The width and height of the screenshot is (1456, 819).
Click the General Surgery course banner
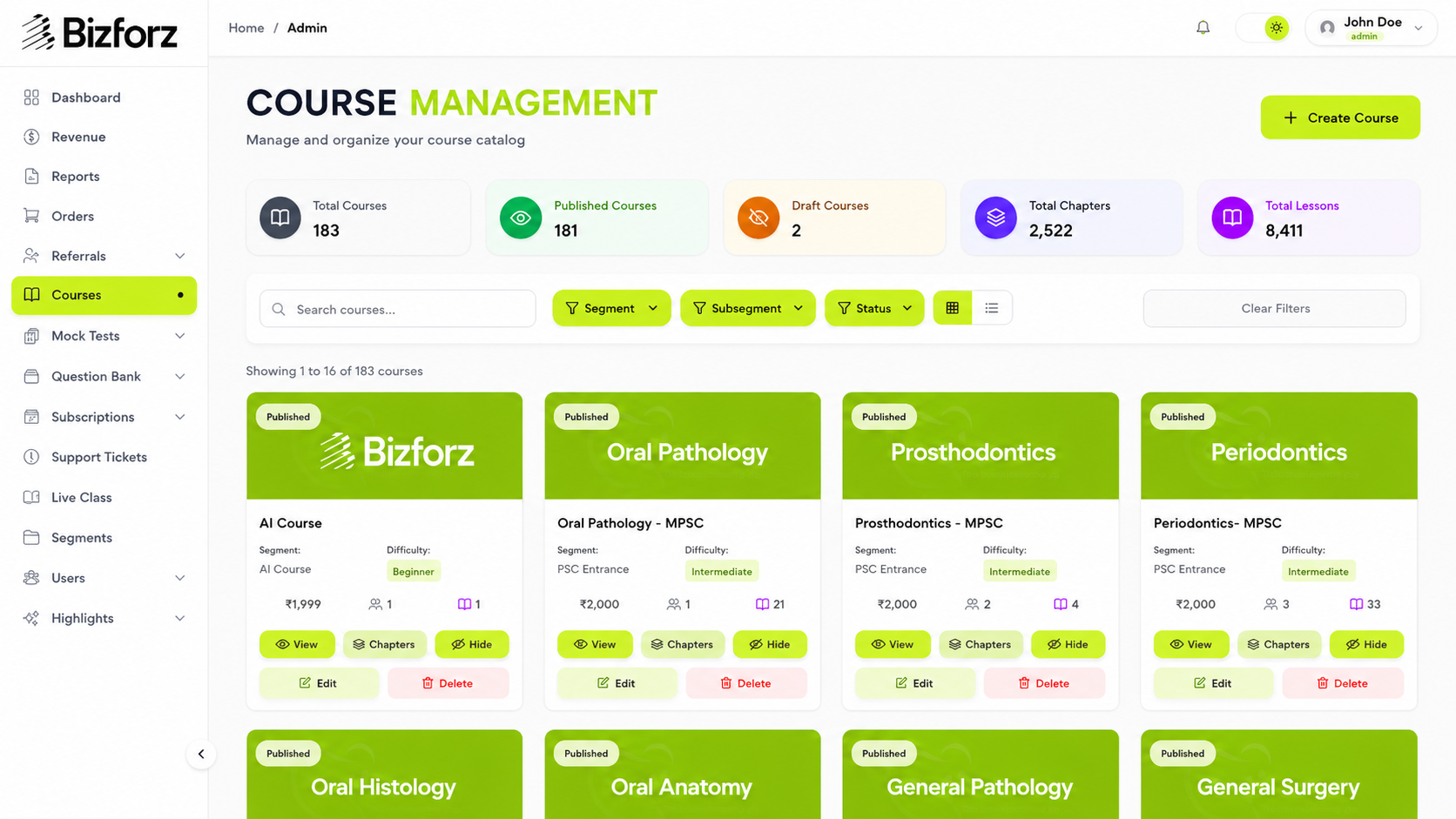point(1279,775)
